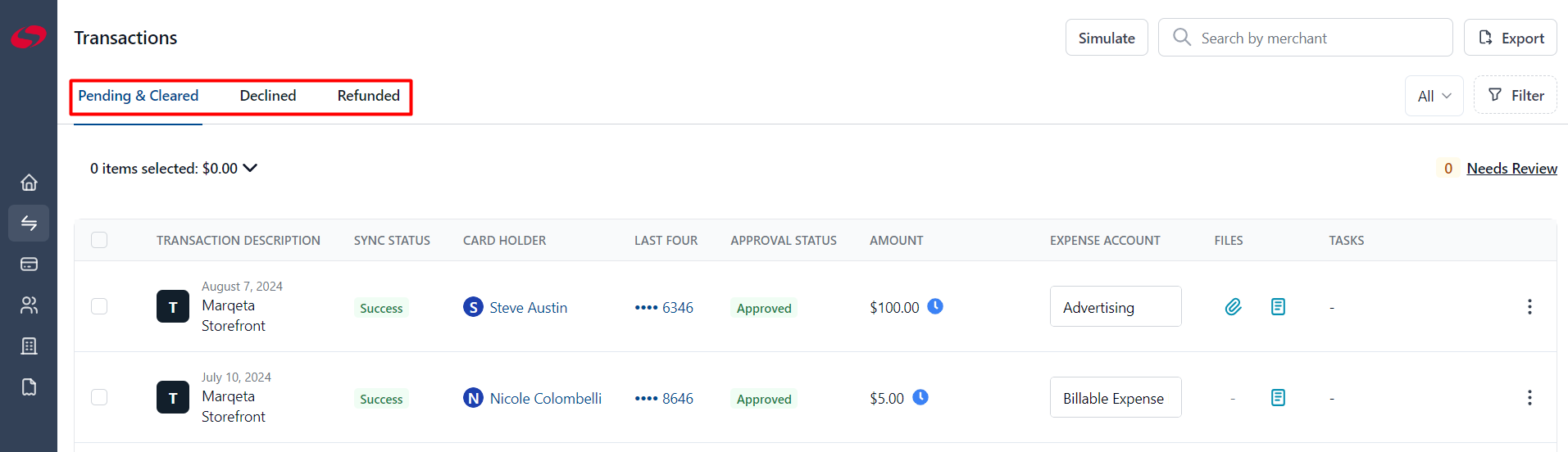Click the Simulate button

1107,38
